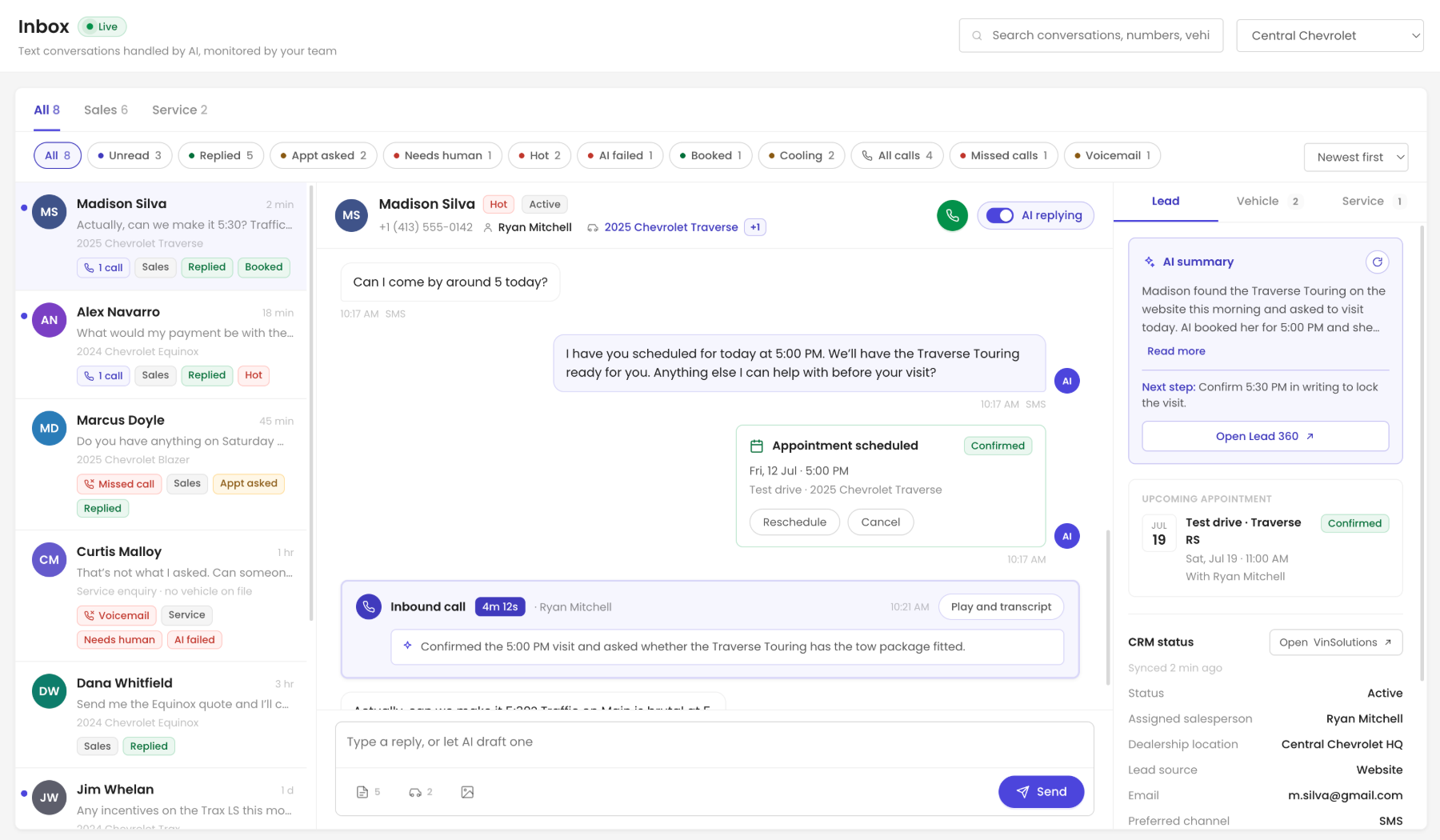This screenshot has height=840, width=1440.
Task: Click the July 19 date badge
Action: 1159,534
